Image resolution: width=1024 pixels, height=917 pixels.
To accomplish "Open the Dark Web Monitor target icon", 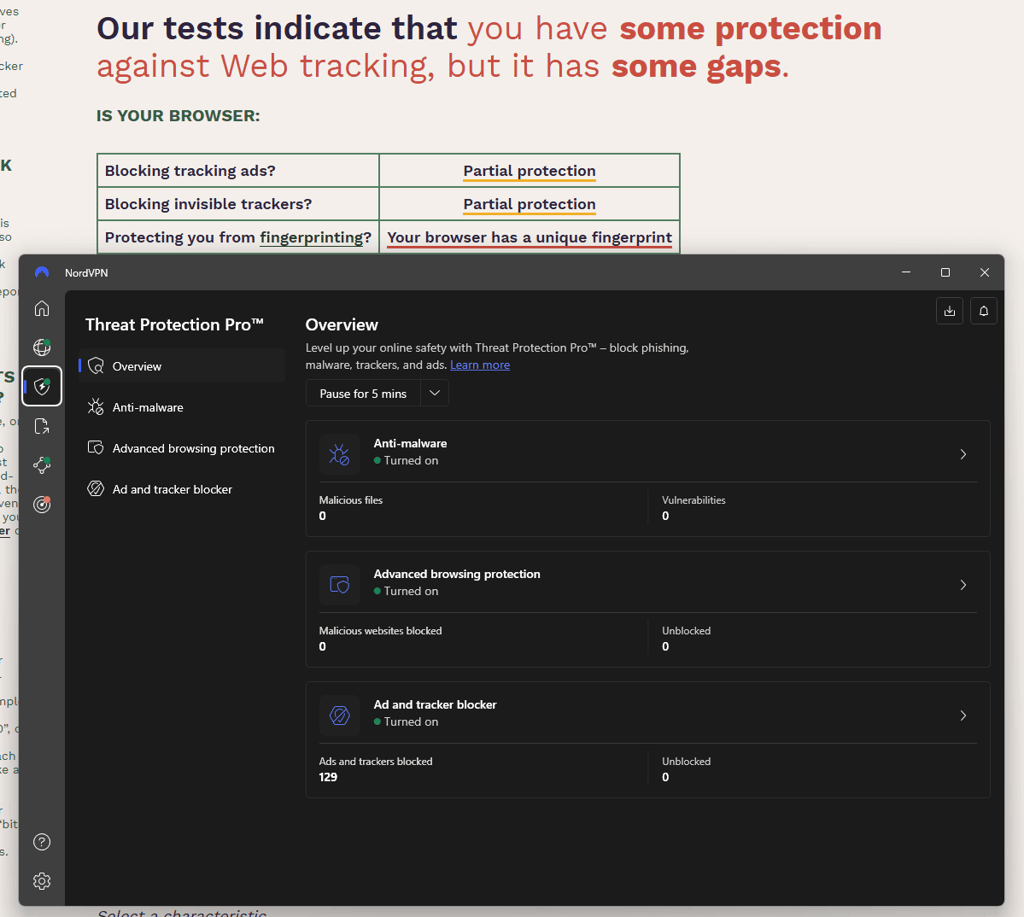I will coord(42,504).
